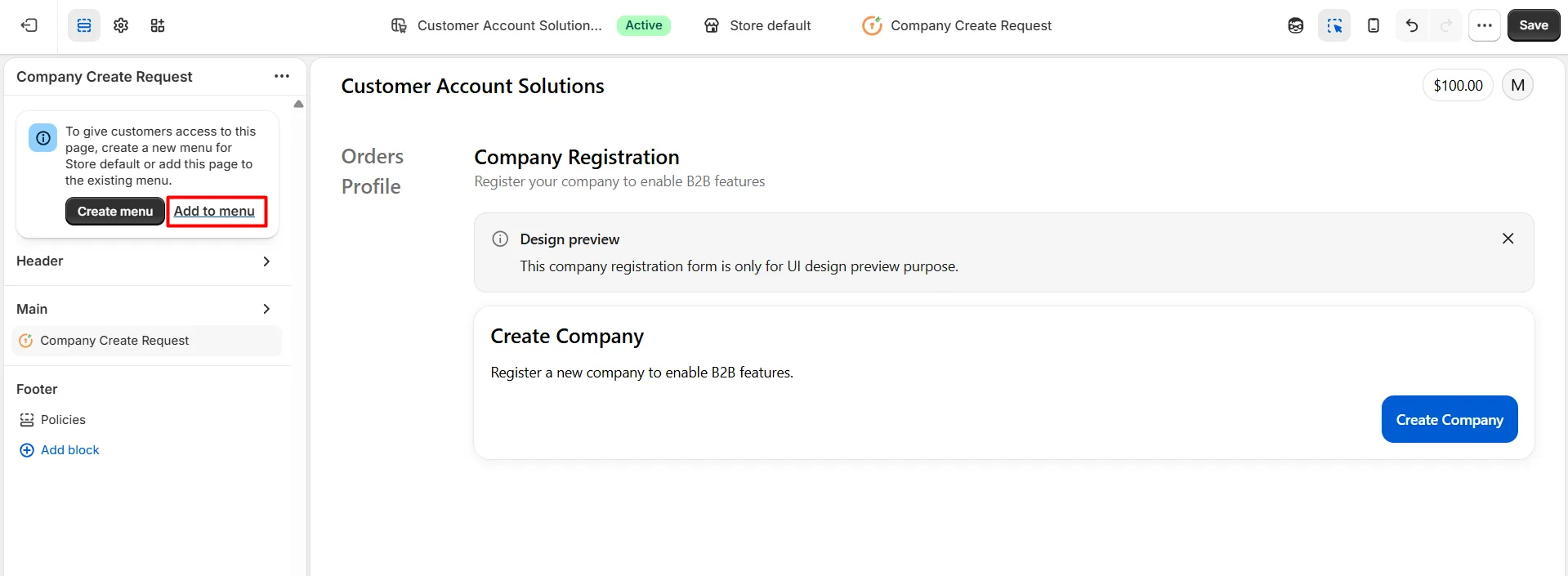
Task: Expand the Main section chevron
Action: point(266,309)
